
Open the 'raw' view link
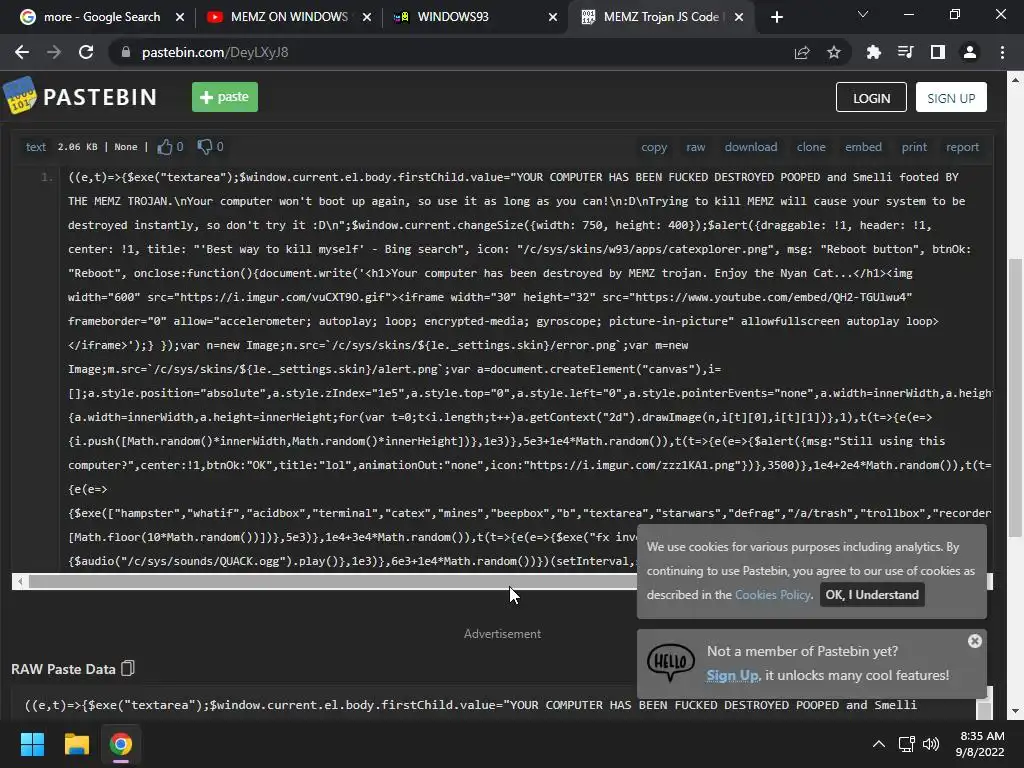(x=696, y=147)
